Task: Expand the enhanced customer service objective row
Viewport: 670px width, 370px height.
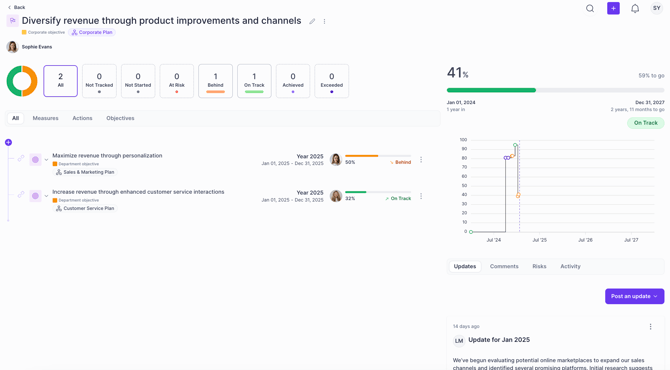Action: coord(46,196)
